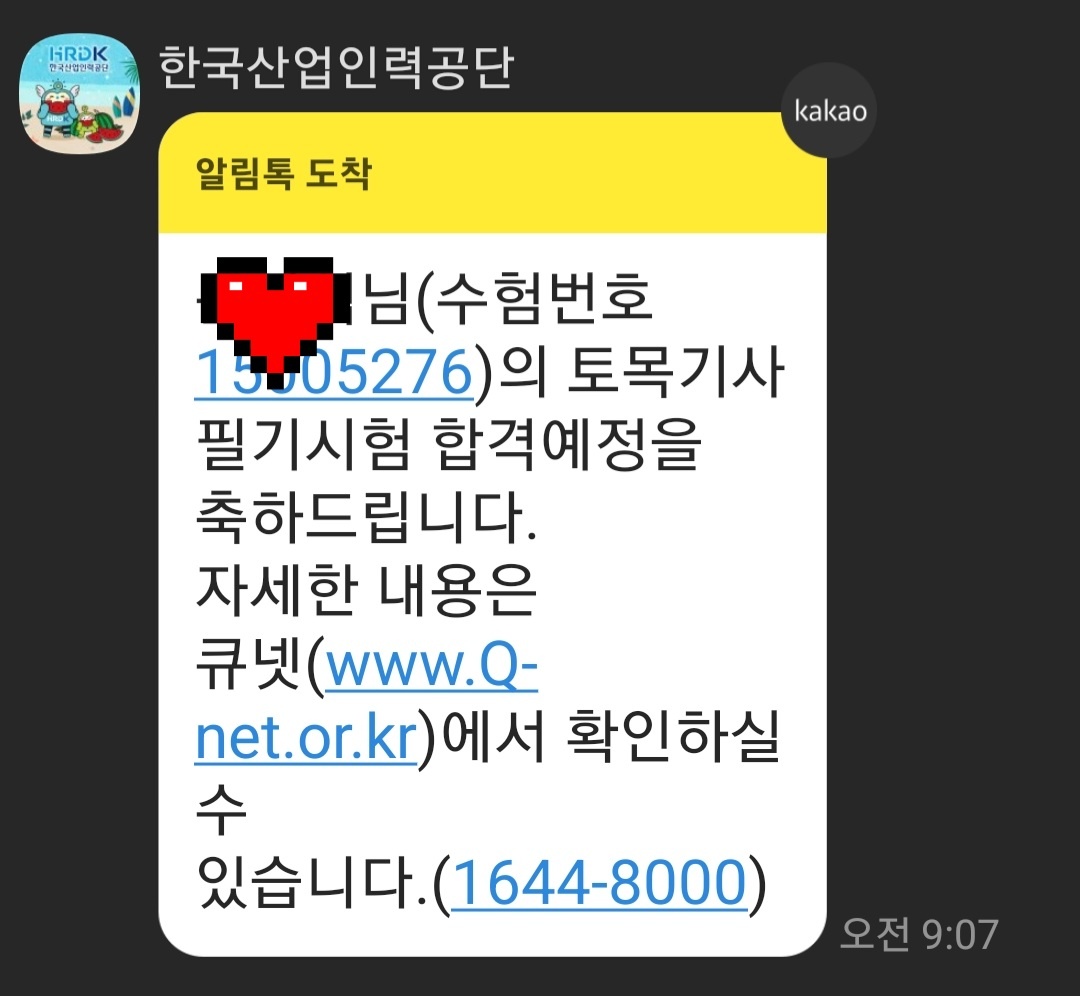The height and width of the screenshot is (996, 1080).
Task: Tap 있습니다. at the message end
Action: [x=312, y=882]
